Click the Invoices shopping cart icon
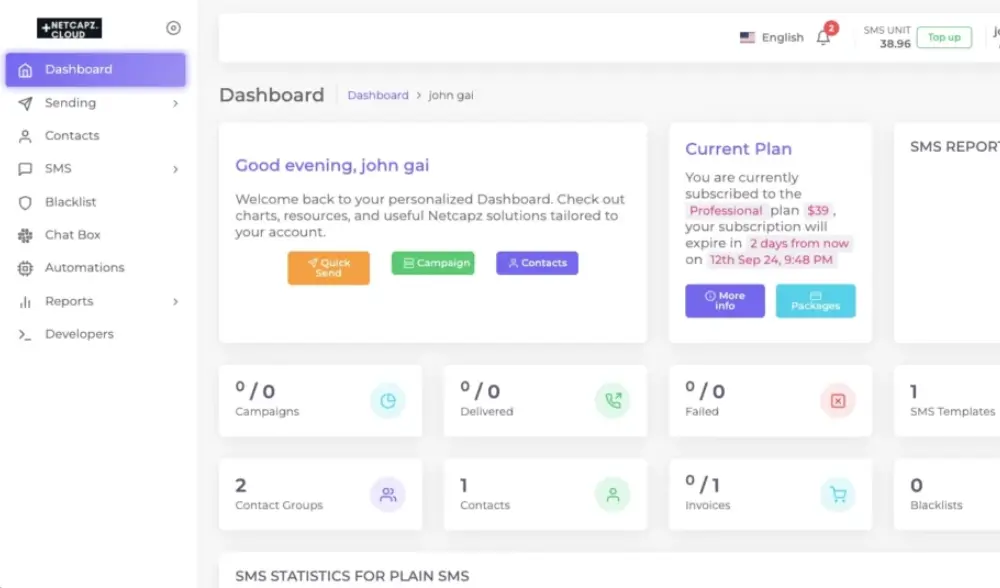 [838, 494]
